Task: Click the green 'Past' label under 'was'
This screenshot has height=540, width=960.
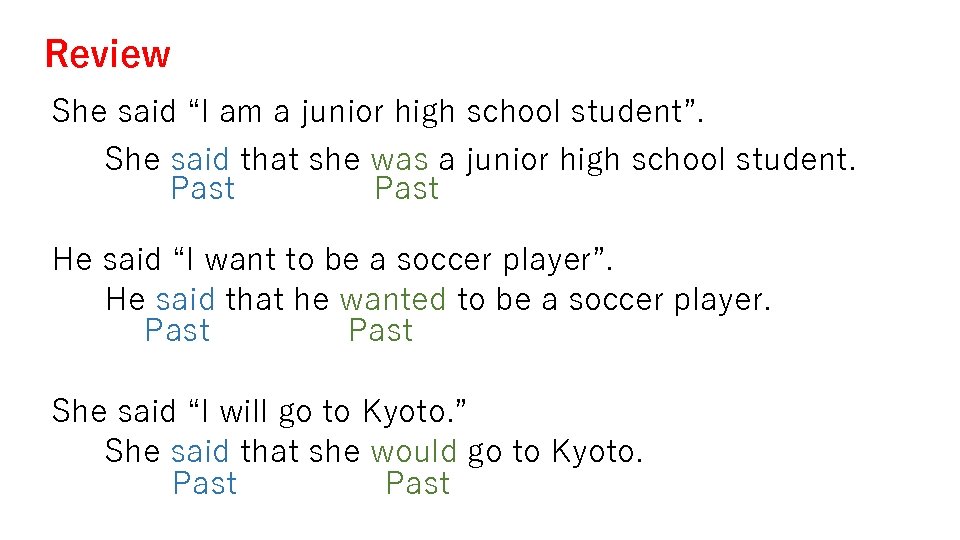Action: [407, 189]
